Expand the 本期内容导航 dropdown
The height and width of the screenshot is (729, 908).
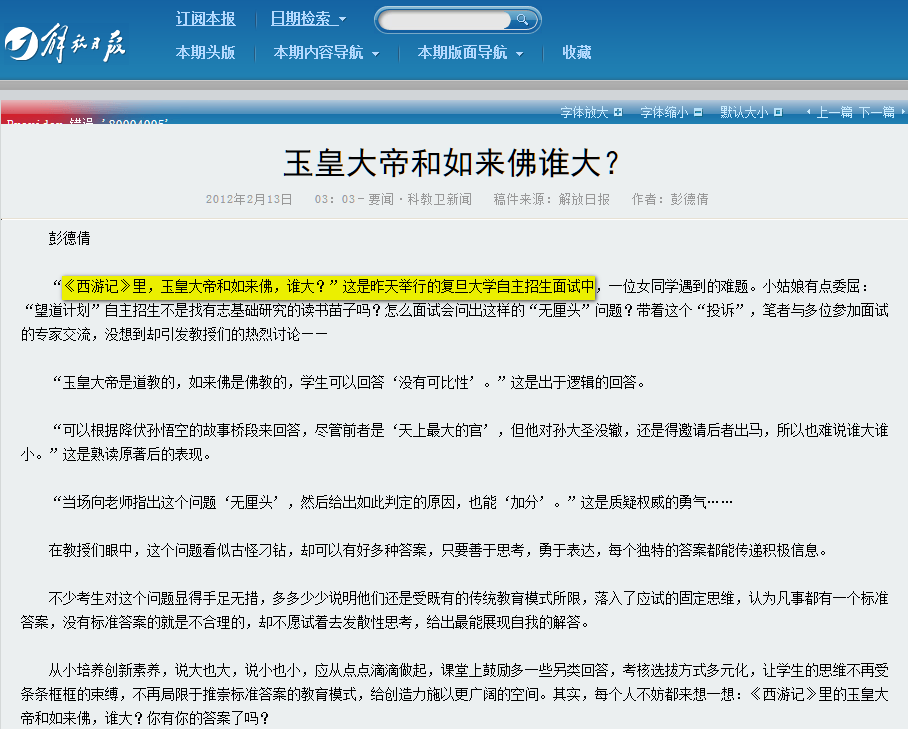click(x=326, y=53)
